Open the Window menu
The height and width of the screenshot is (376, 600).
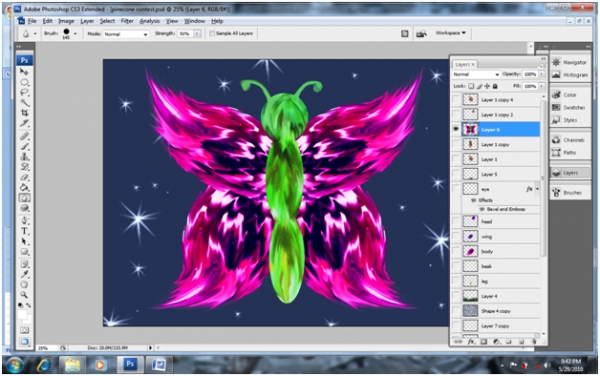pos(194,21)
